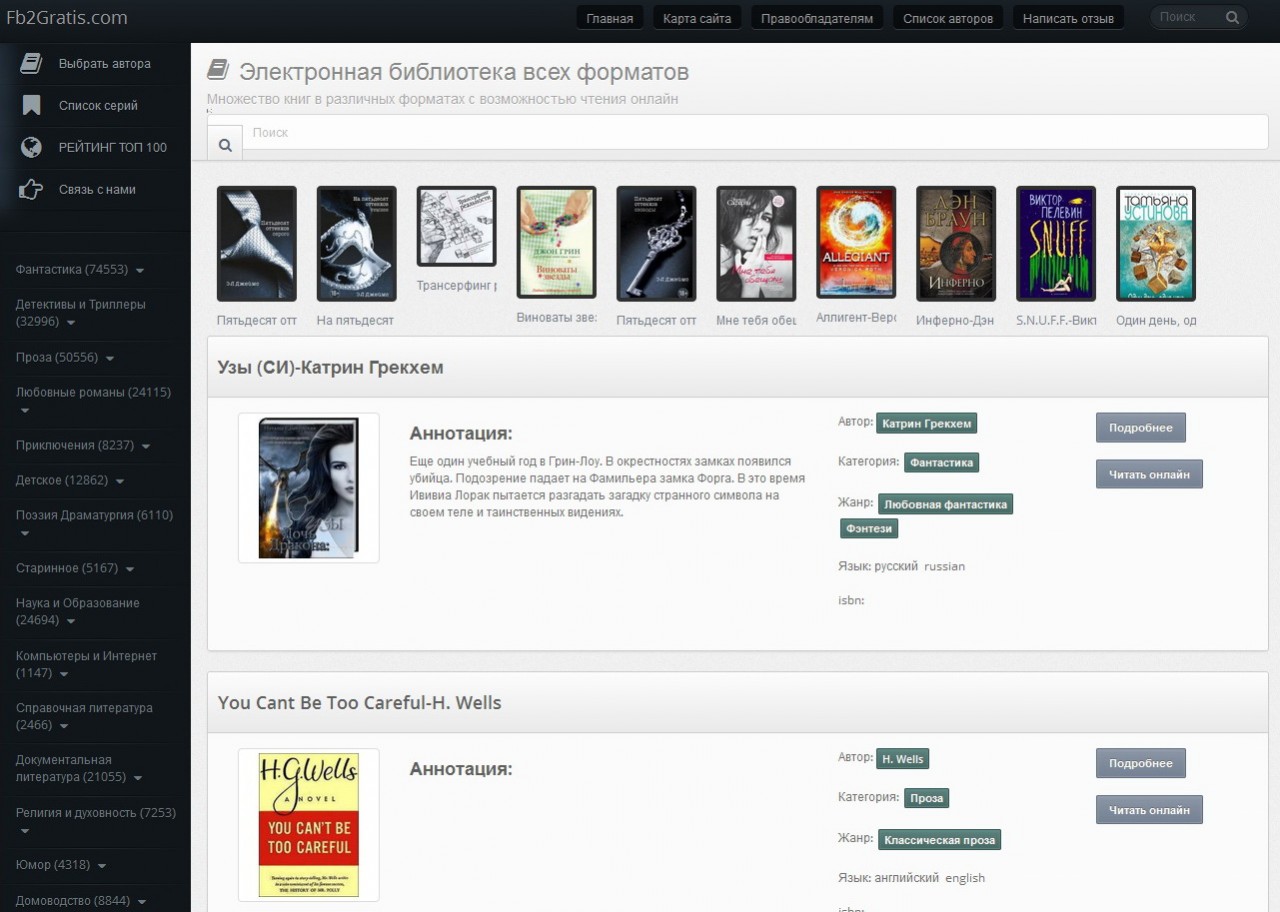Image resolution: width=1280 pixels, height=912 pixels.
Task: Click the magnifier icon in top search box
Action: (x=1232, y=17)
